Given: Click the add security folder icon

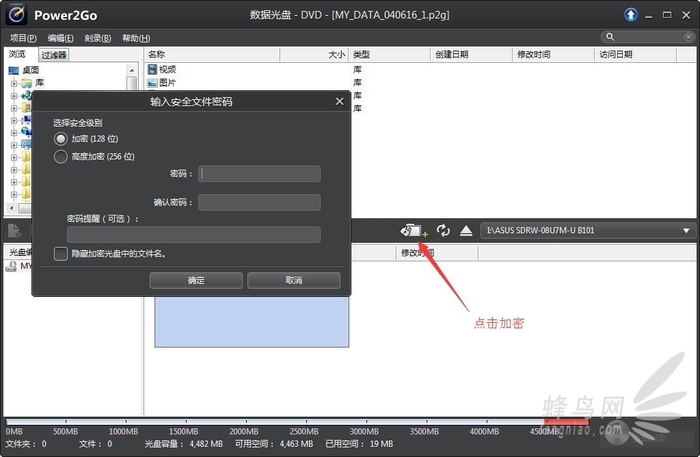Looking at the screenshot, I should point(413,231).
